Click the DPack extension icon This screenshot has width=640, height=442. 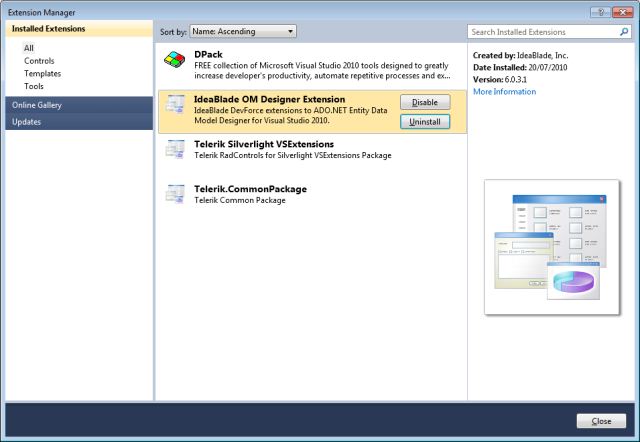[176, 64]
